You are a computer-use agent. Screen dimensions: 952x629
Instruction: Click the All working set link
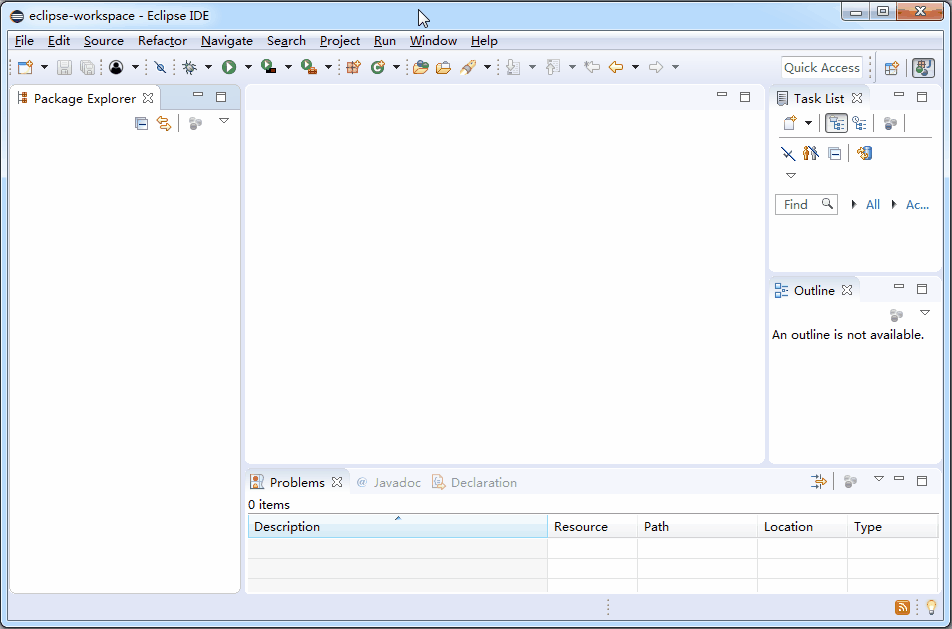[873, 205]
